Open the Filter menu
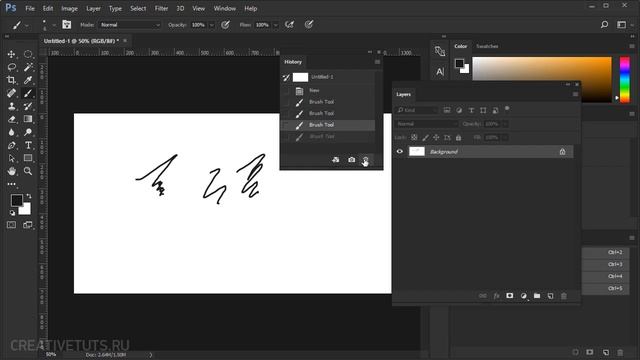640x360 pixels. pyautogui.click(x=161, y=8)
